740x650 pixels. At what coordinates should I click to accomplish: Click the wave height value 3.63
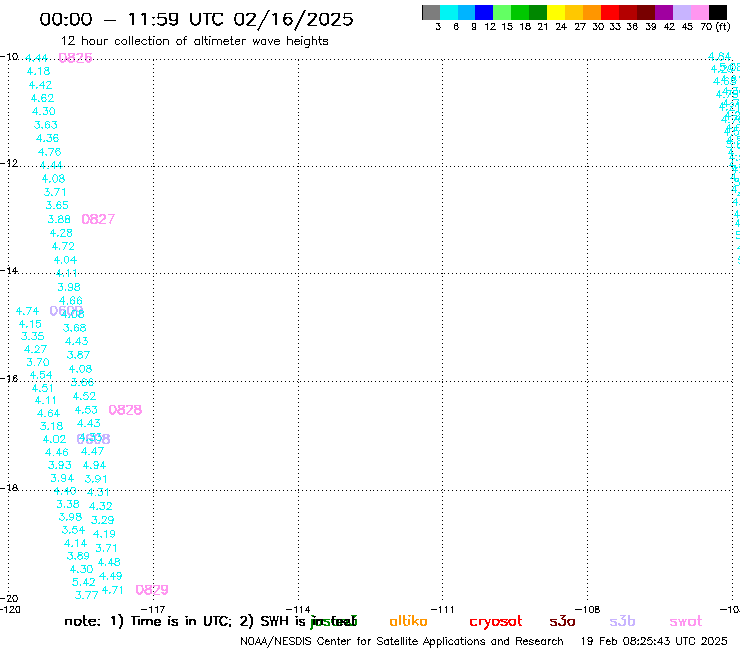click(x=46, y=125)
